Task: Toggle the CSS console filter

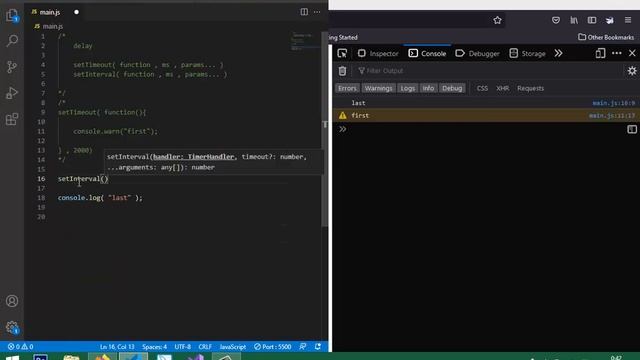Action: click(x=482, y=88)
